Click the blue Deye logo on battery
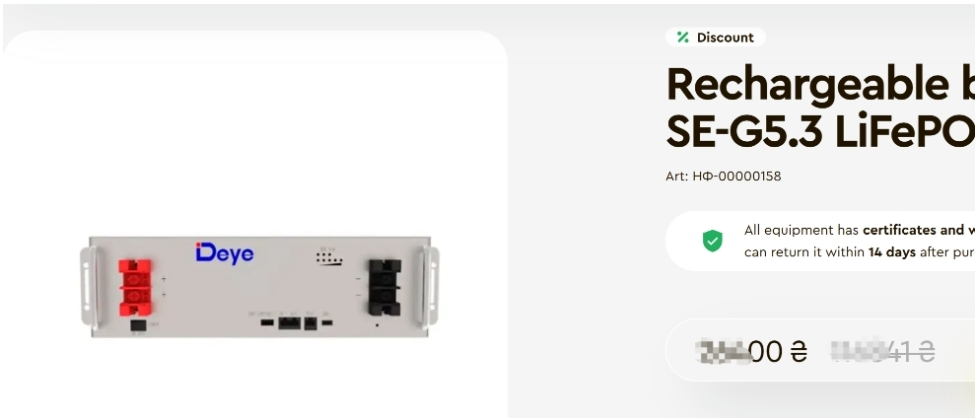The height and width of the screenshot is (418, 979). click(225, 253)
